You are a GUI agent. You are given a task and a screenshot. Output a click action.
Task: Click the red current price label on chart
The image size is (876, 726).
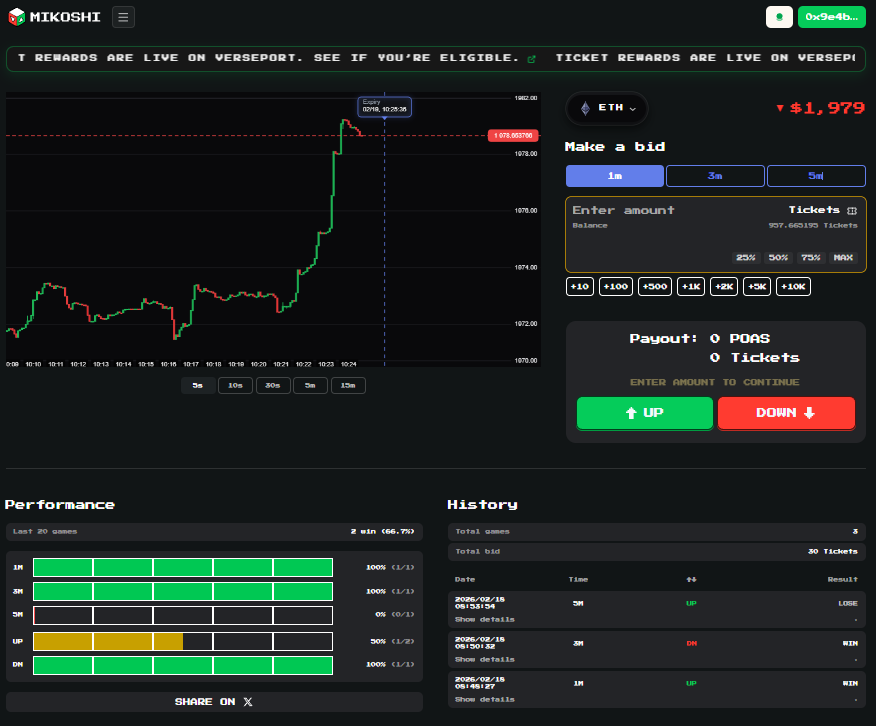(513, 136)
